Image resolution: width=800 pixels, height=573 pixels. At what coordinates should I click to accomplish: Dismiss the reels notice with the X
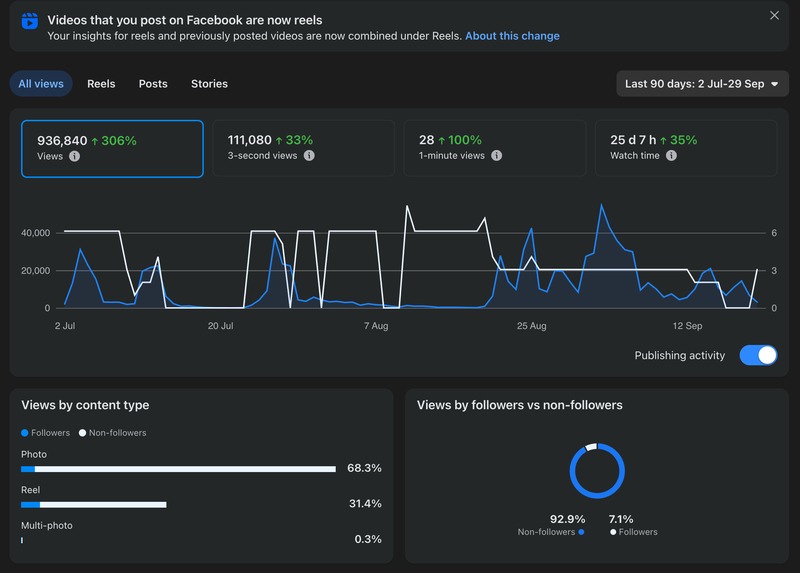point(774,16)
